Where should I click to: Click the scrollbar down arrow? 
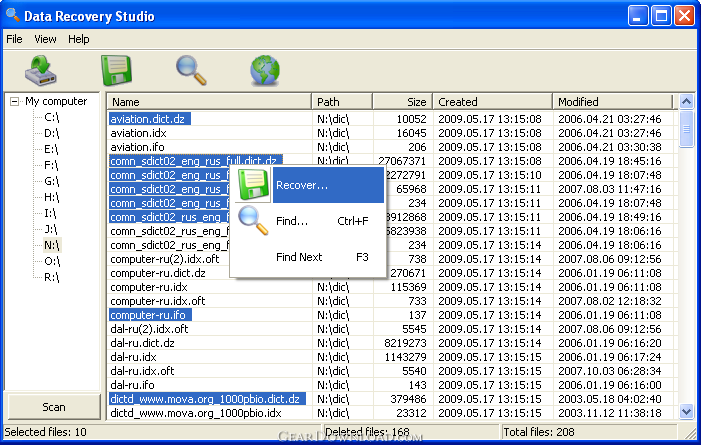coord(686,411)
